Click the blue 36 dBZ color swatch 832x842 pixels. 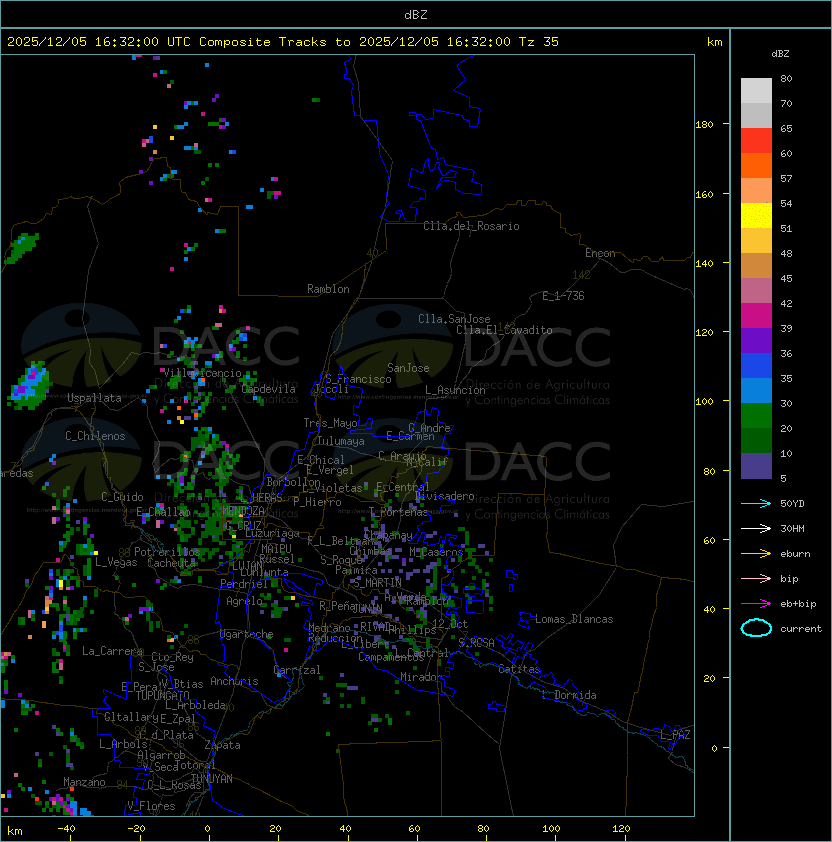[756, 366]
